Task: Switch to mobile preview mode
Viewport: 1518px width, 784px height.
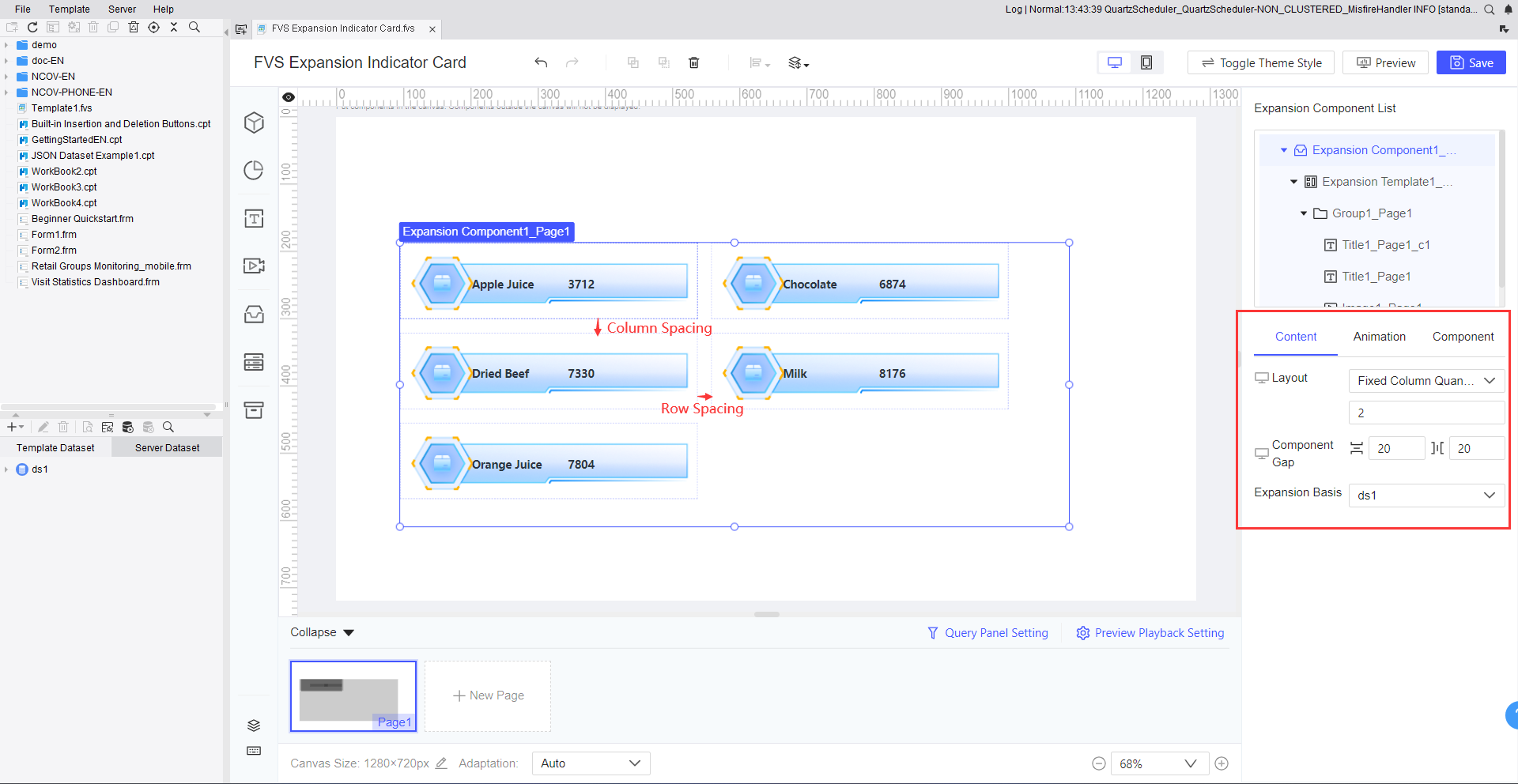Action: [1147, 62]
